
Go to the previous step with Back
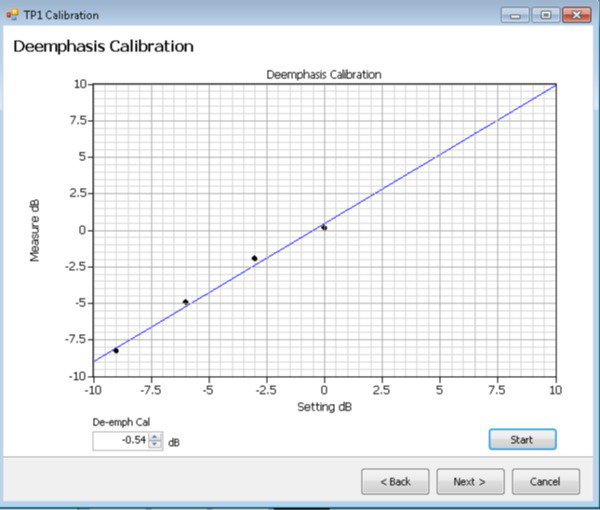(395, 481)
